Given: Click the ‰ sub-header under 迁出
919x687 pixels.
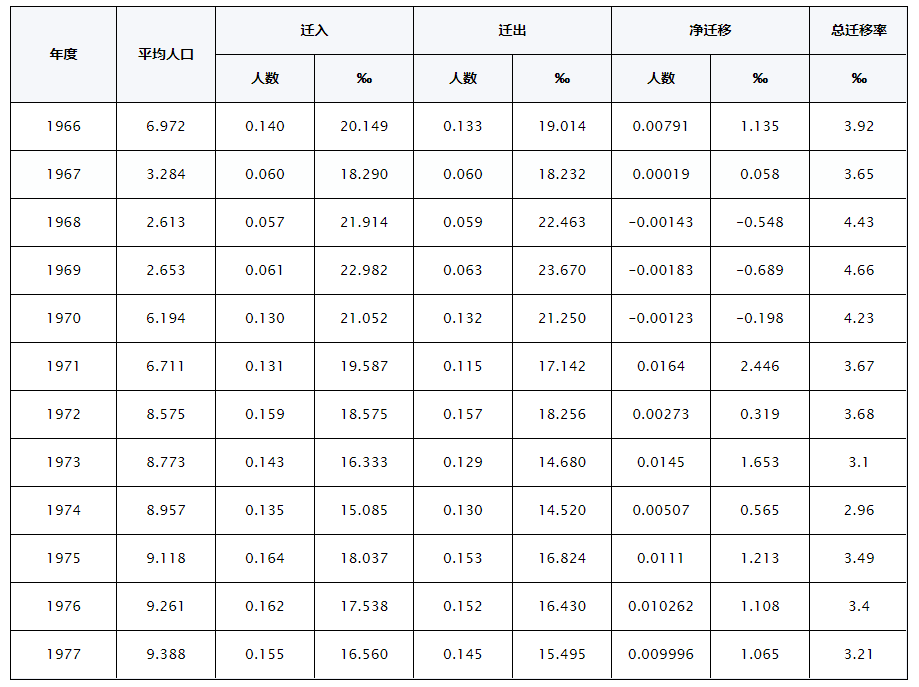Looking at the screenshot, I should click(x=562, y=78).
